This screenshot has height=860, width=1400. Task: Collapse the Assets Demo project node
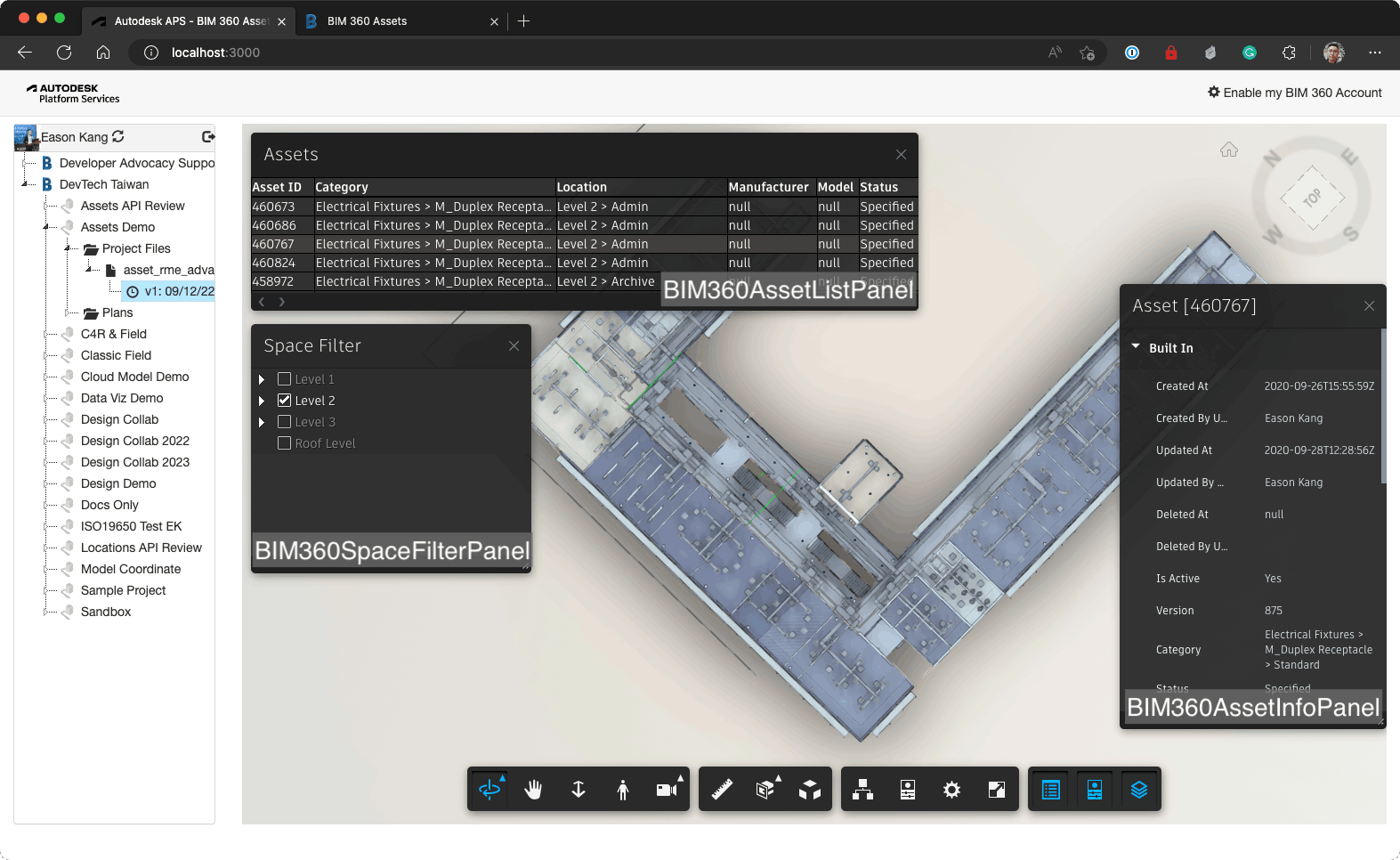point(46,227)
